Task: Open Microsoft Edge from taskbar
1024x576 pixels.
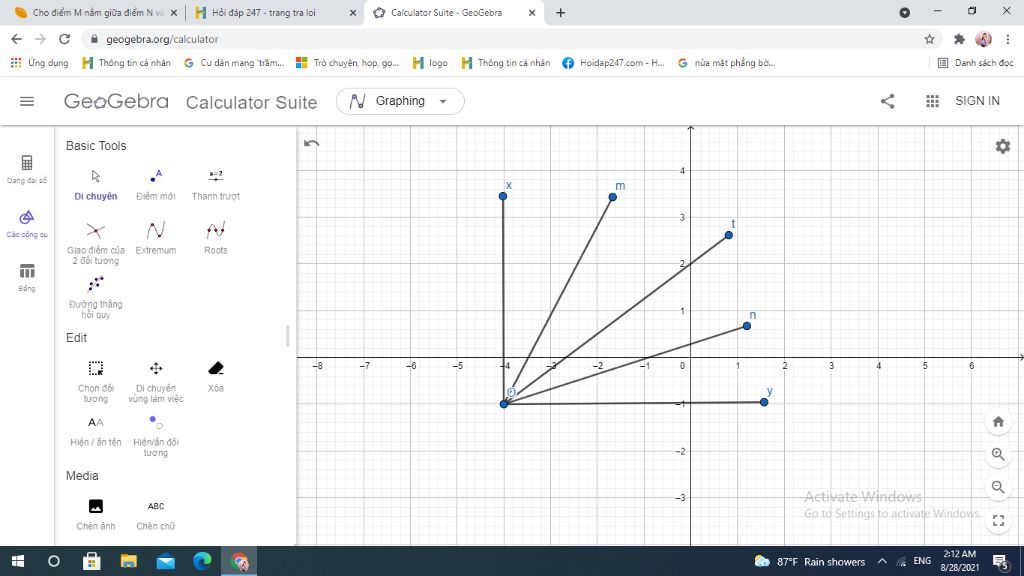Action: coord(202,561)
